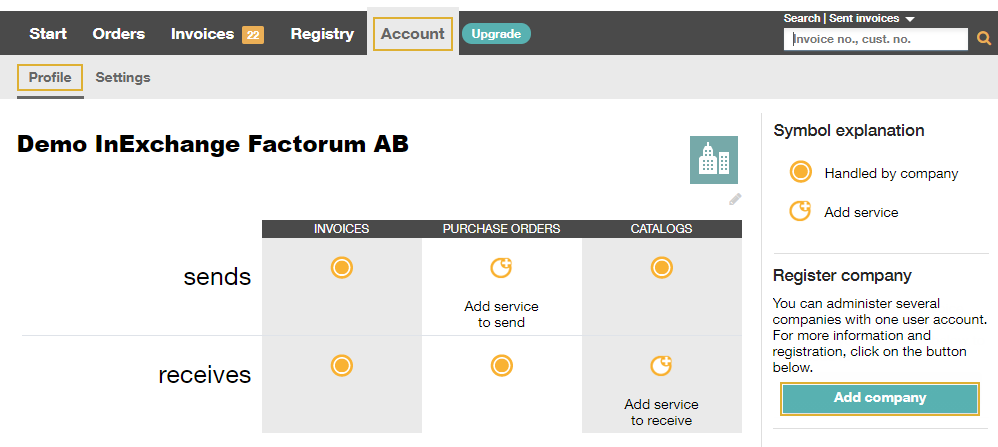Click the receives purchase orders status circle

tap(502, 365)
